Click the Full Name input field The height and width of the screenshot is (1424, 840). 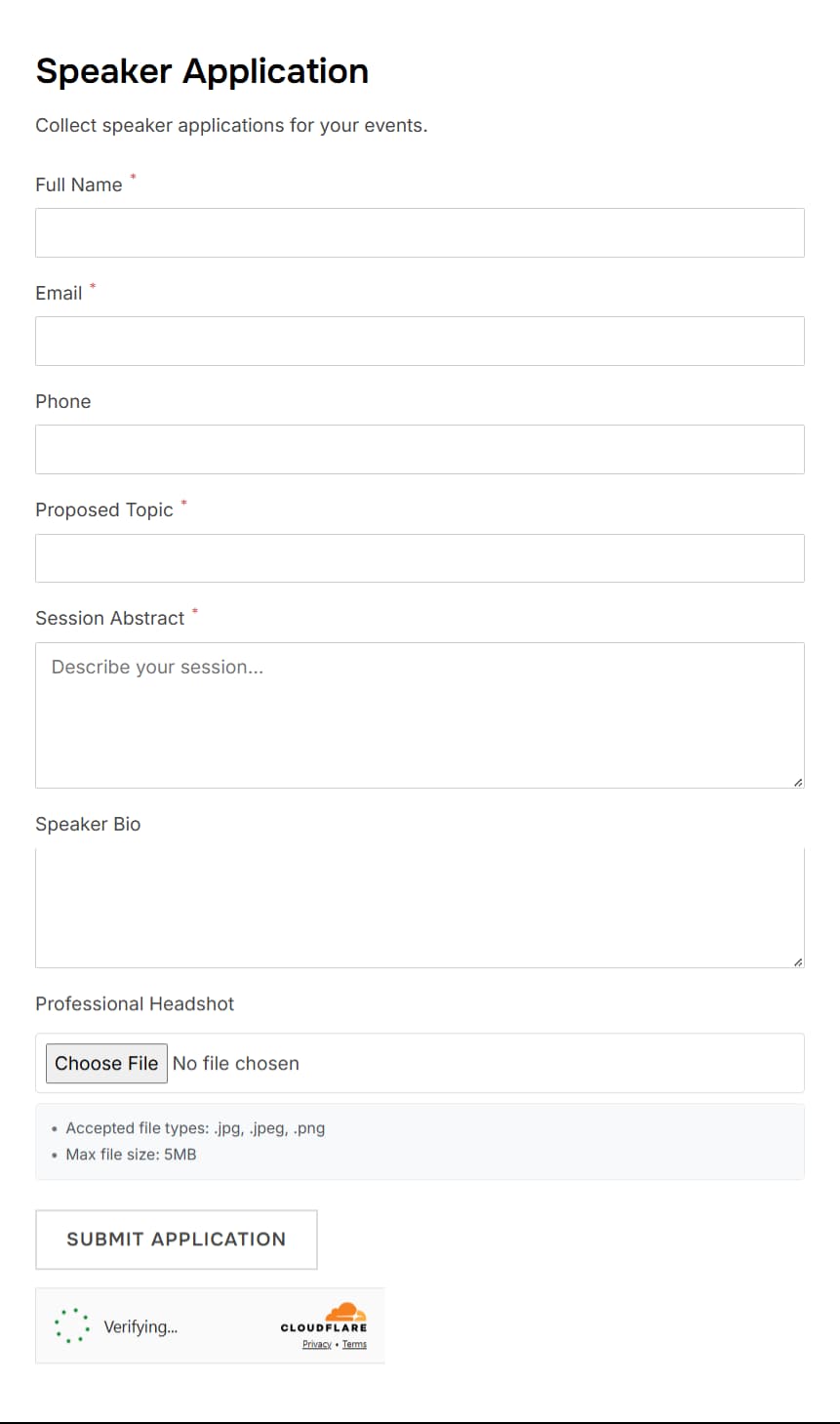tap(420, 232)
